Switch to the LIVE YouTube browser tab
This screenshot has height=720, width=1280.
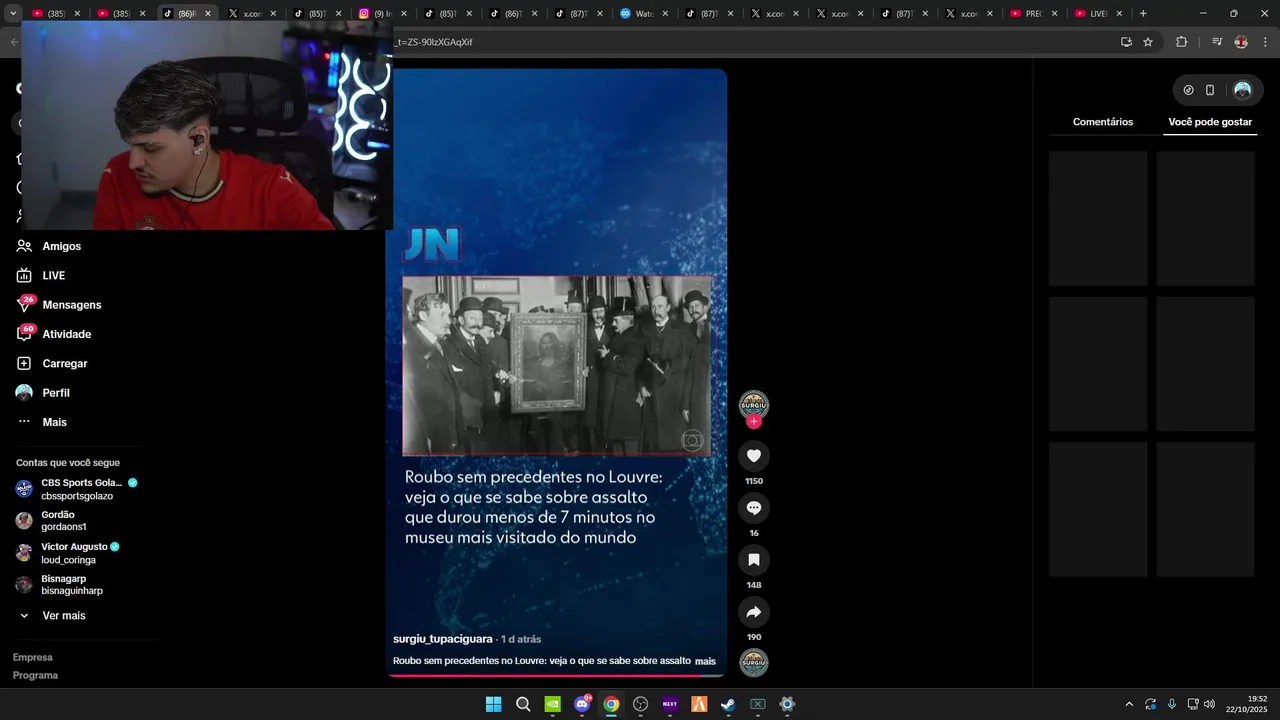tap(1098, 13)
